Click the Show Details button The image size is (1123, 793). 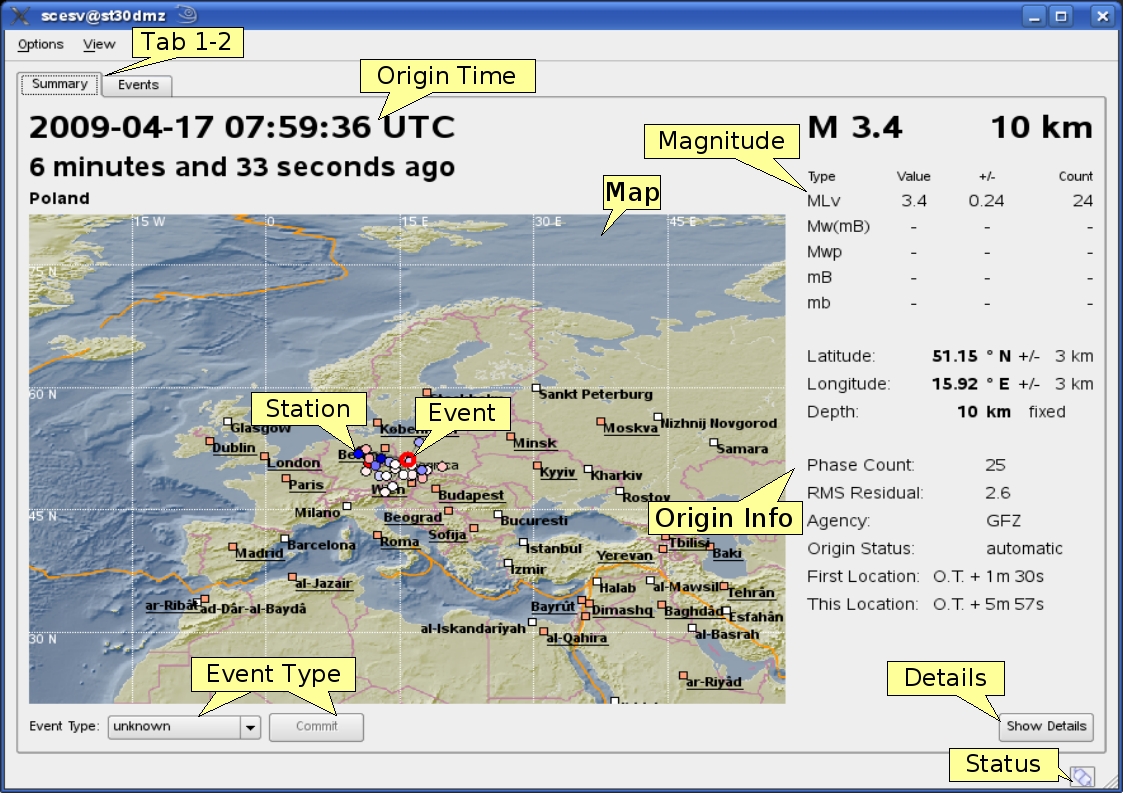tap(1046, 726)
